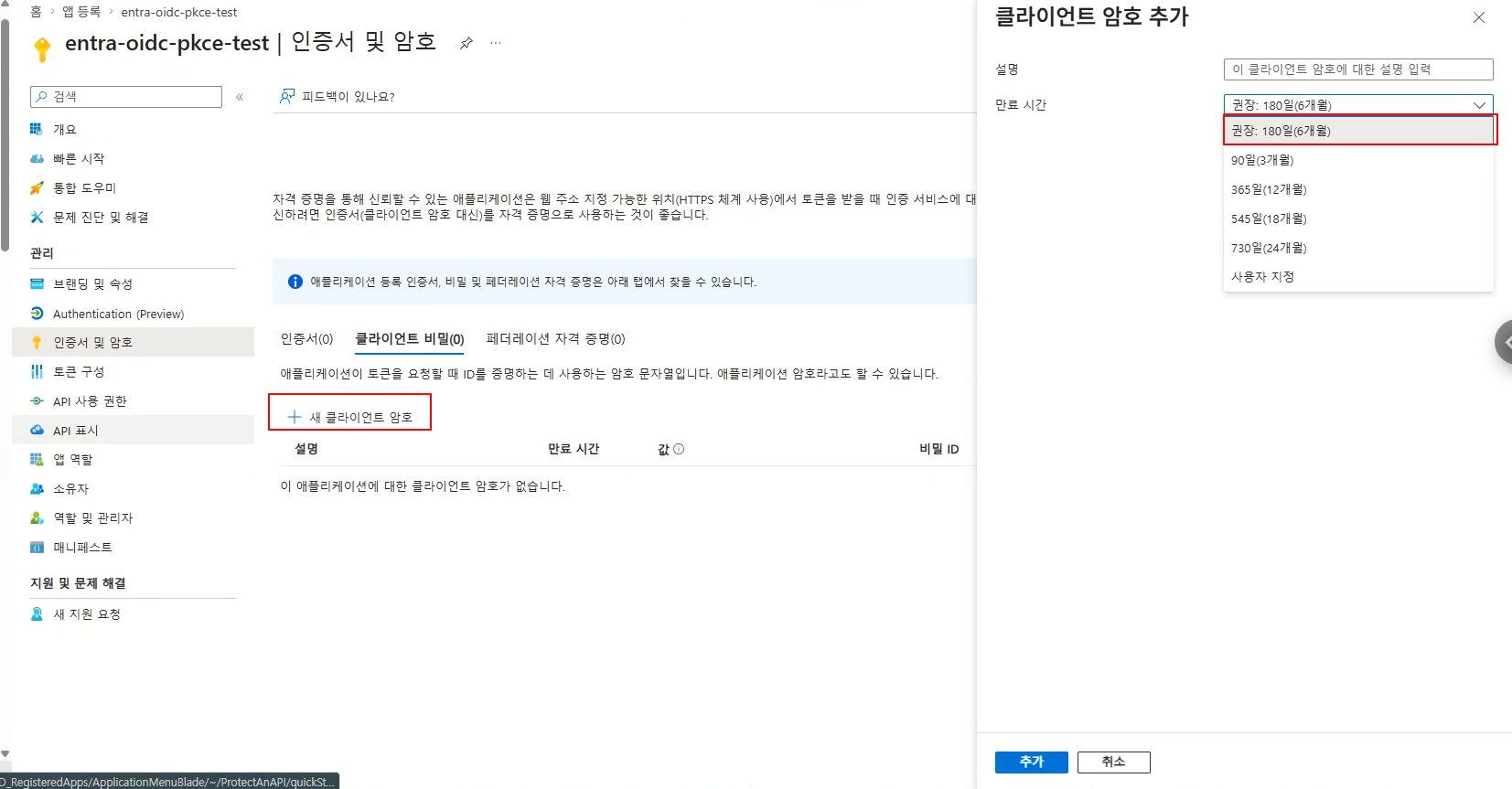Open 브랜딩 및 속성 menu item
The height and width of the screenshot is (789, 1512).
click(x=133, y=283)
